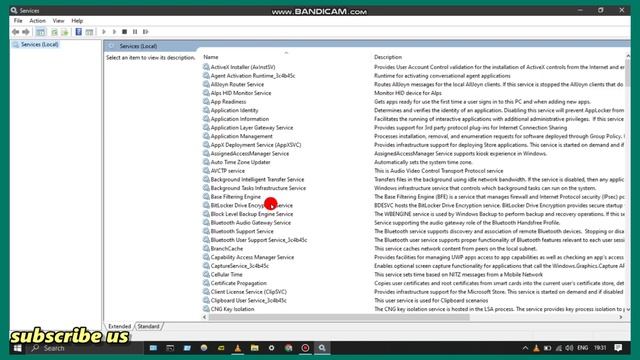Select Background Tasks Infrastructure Service
Screen dimensions: 640x360
[258, 188]
